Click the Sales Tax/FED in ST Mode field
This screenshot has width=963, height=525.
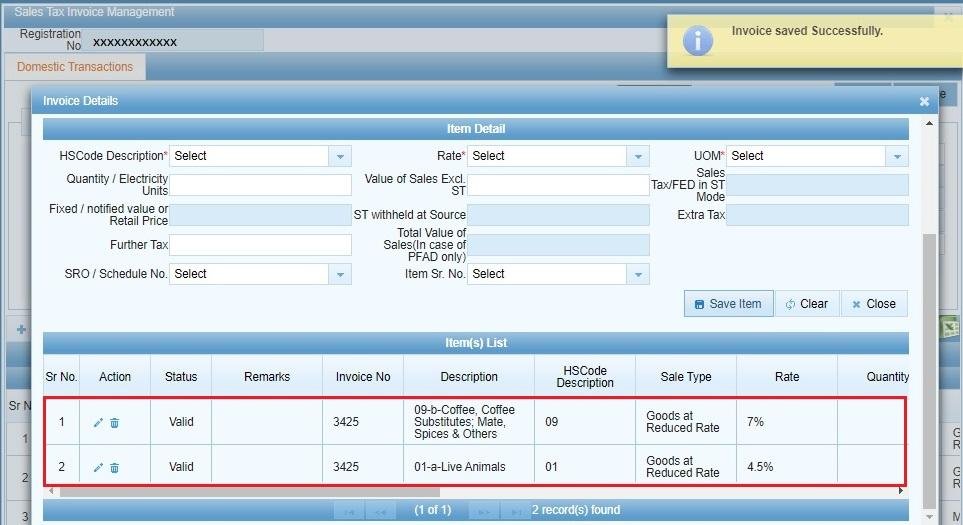click(817, 185)
